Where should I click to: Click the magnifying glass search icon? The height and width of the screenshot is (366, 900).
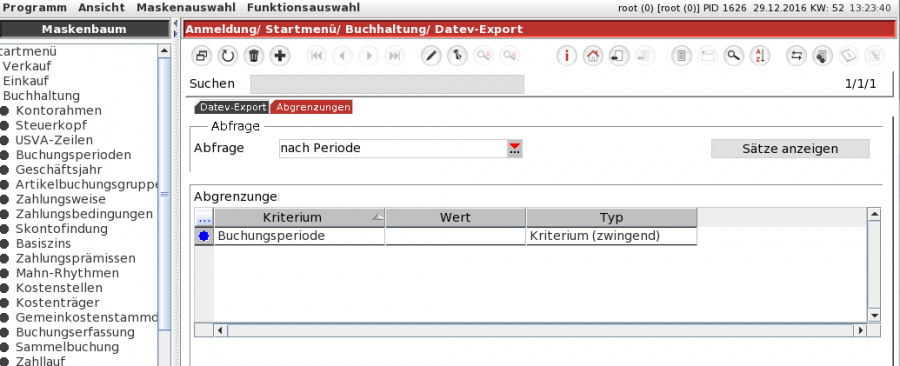733,56
